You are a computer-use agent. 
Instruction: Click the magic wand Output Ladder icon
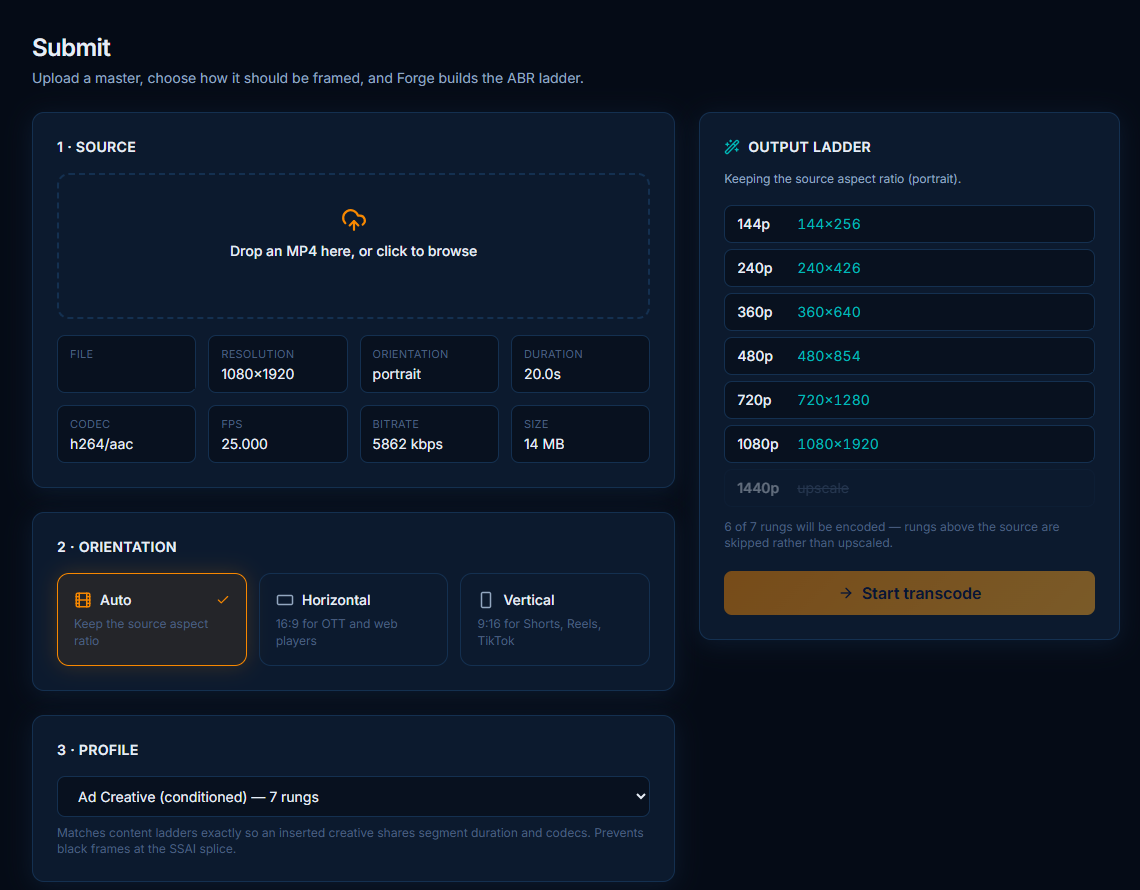coord(731,147)
